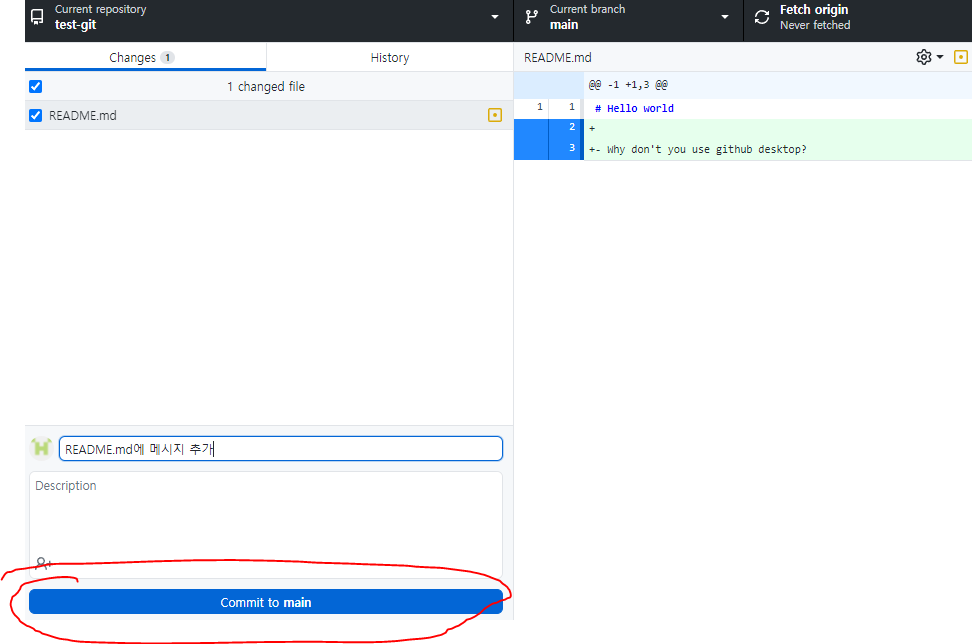Click the Fetch origin sync arrows icon
The width and height of the screenshot is (972, 644).
coord(762,17)
